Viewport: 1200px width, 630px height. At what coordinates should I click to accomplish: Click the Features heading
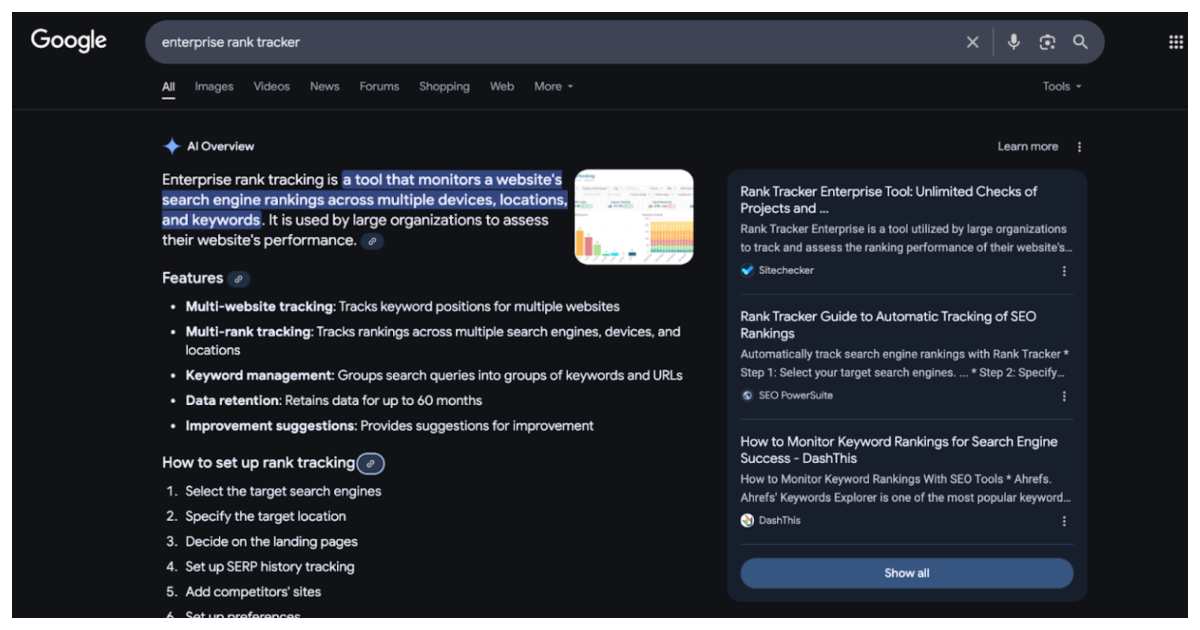point(192,278)
